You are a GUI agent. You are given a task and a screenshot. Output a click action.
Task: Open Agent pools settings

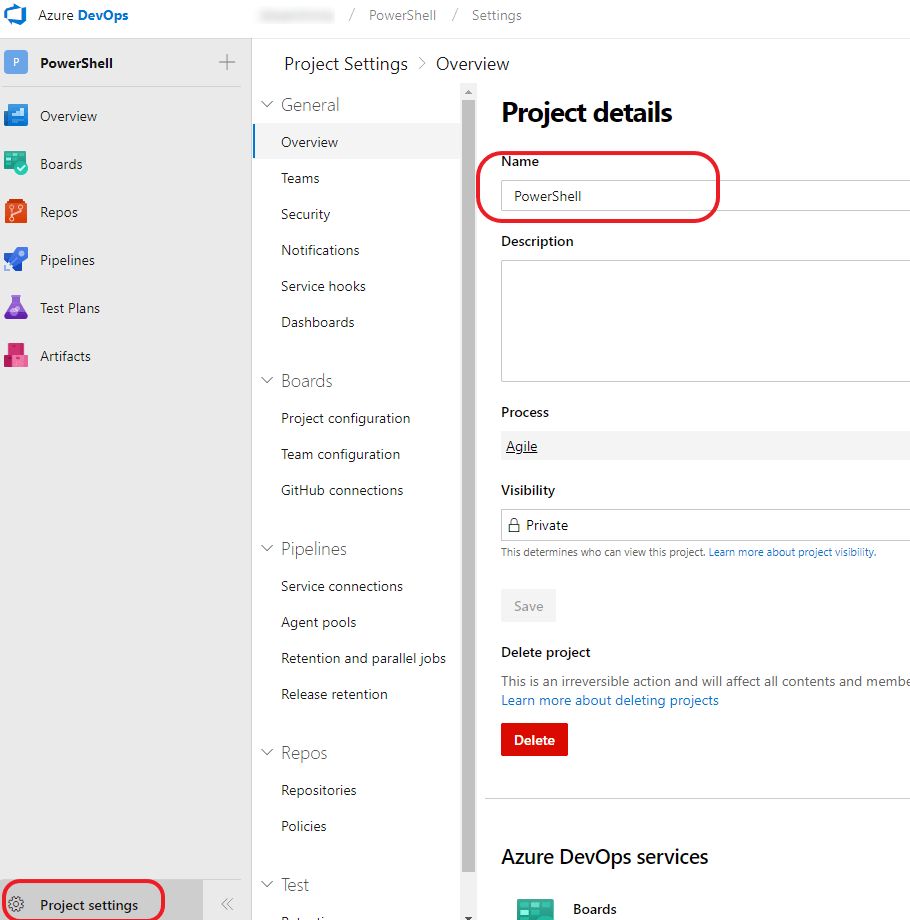tap(318, 622)
